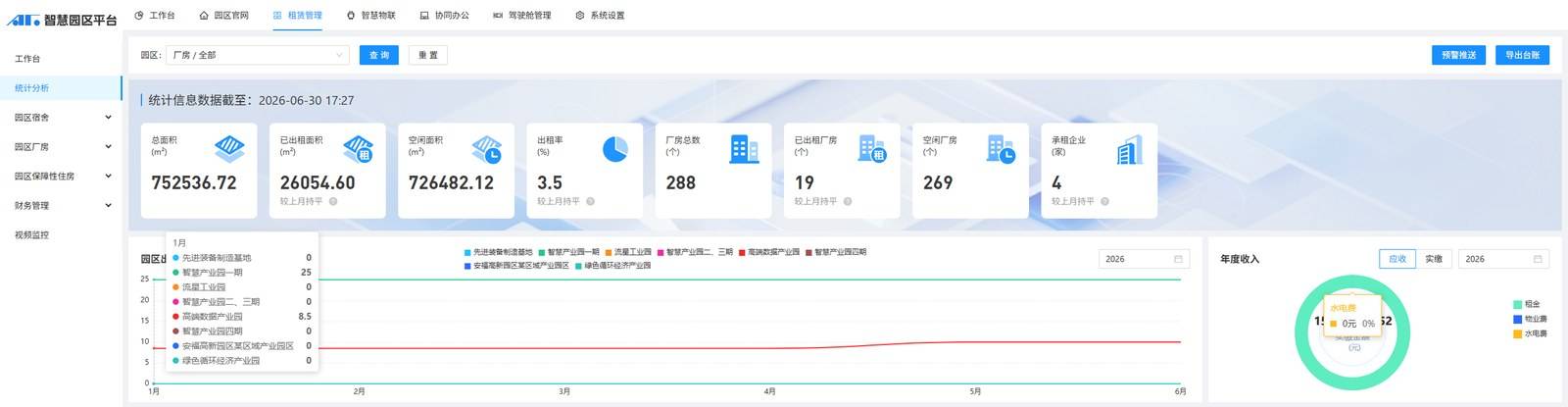Open calendar icon of rental chart year picker

[1178, 259]
